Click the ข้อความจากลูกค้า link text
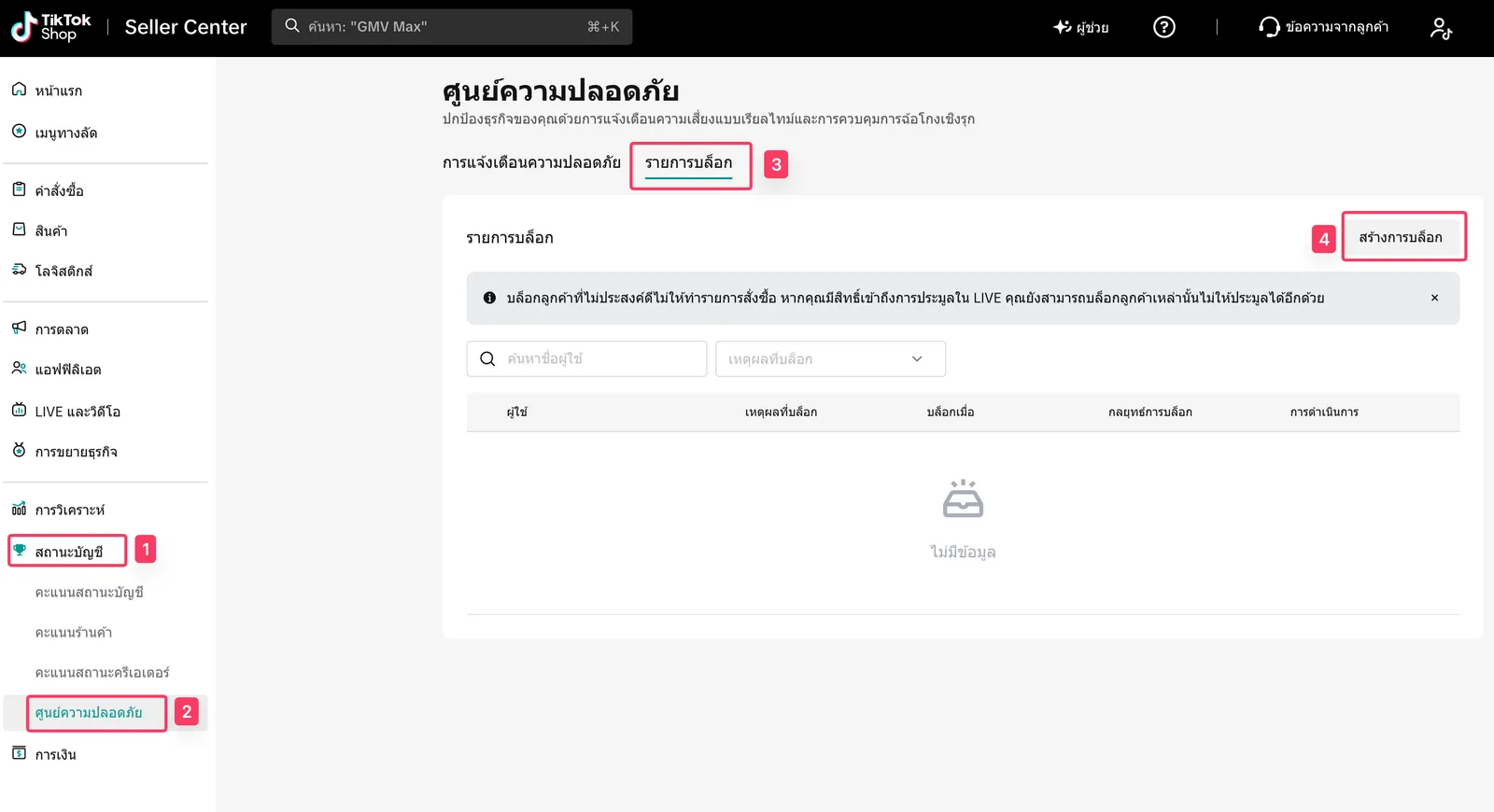The width and height of the screenshot is (1494, 812). tap(1337, 27)
